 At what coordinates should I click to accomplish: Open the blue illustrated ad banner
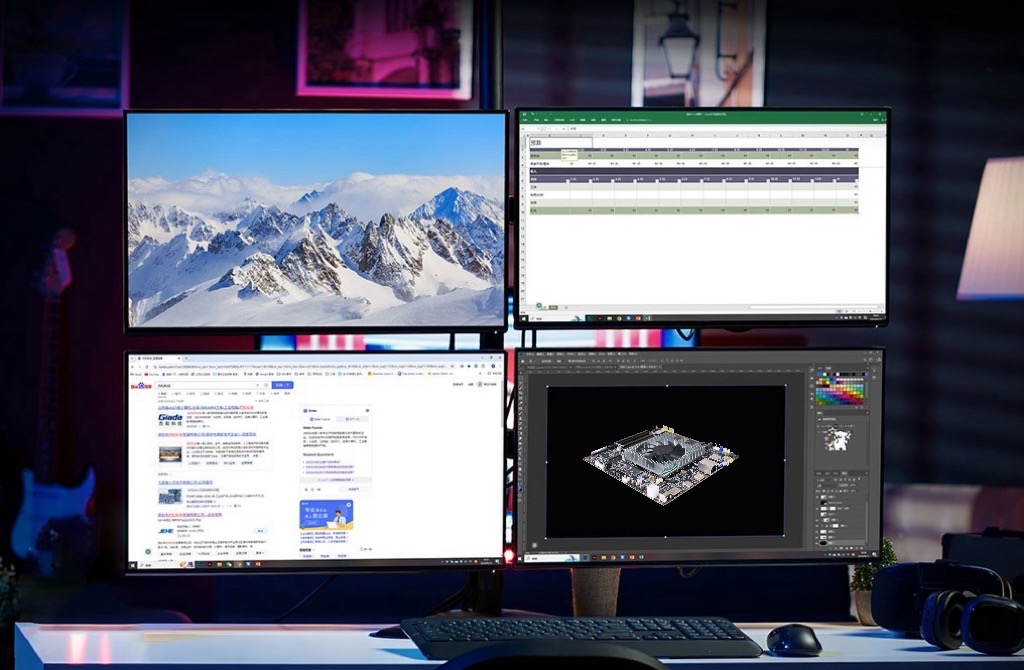(326, 516)
